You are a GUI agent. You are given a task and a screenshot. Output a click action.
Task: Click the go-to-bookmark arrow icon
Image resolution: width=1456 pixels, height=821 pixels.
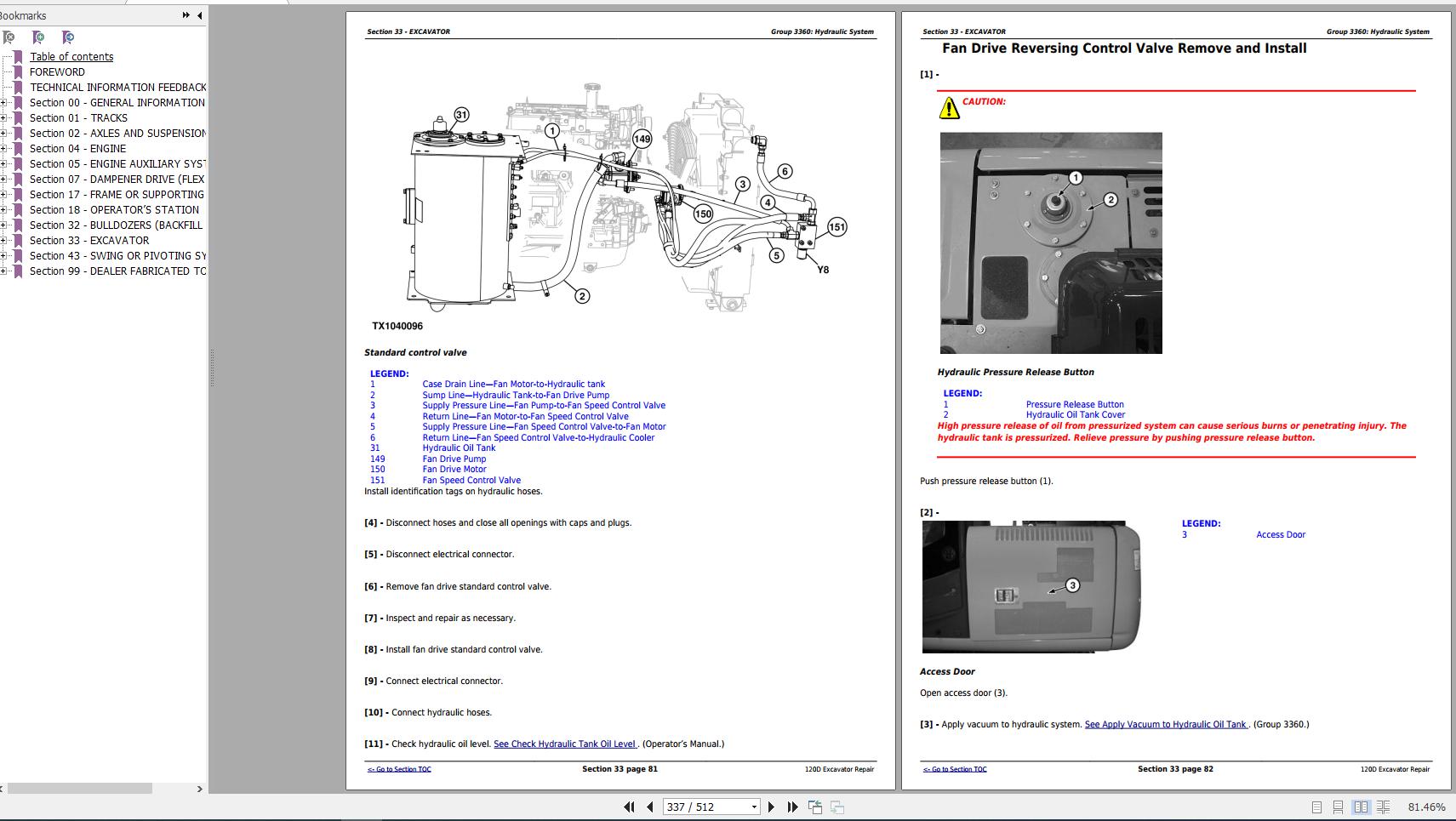coord(68,37)
